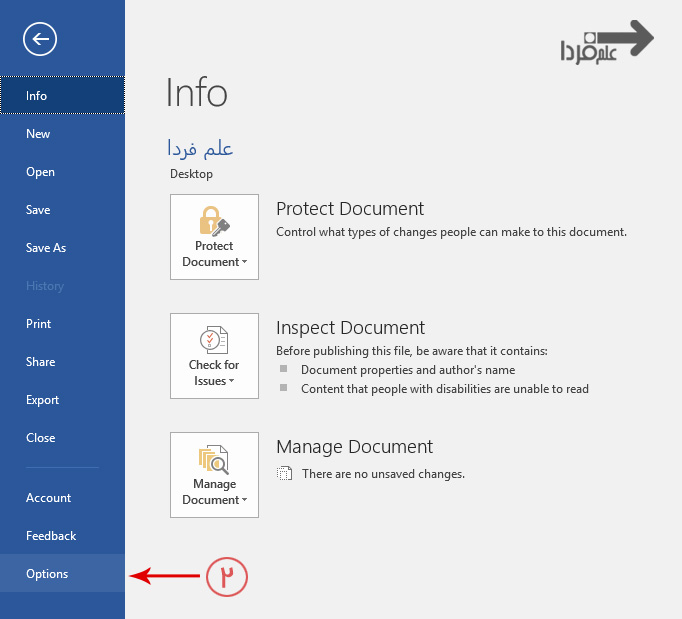Close the document via Close item
Image resolution: width=682 pixels, height=619 pixels.
pos(40,438)
